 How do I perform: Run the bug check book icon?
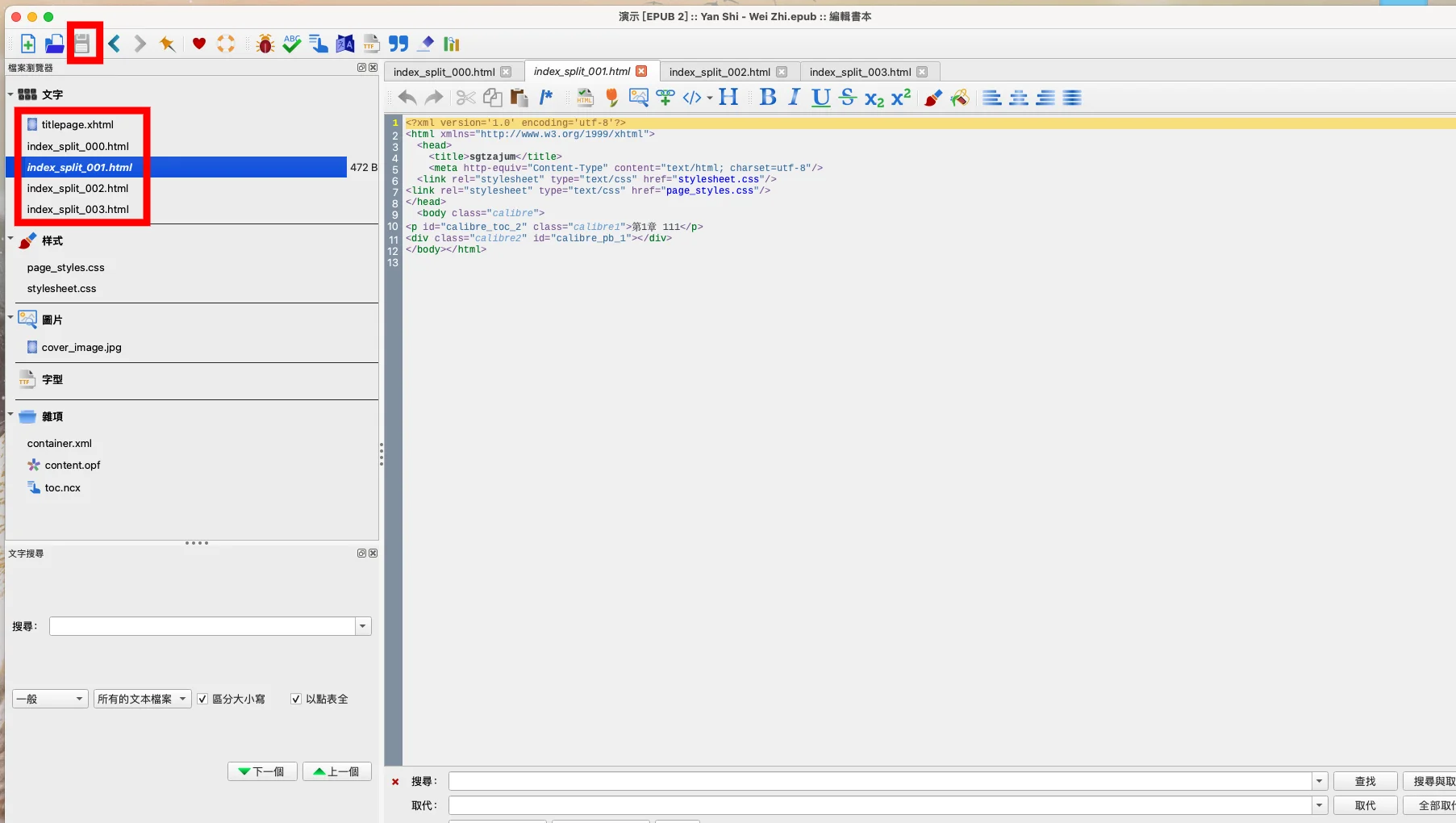click(265, 44)
